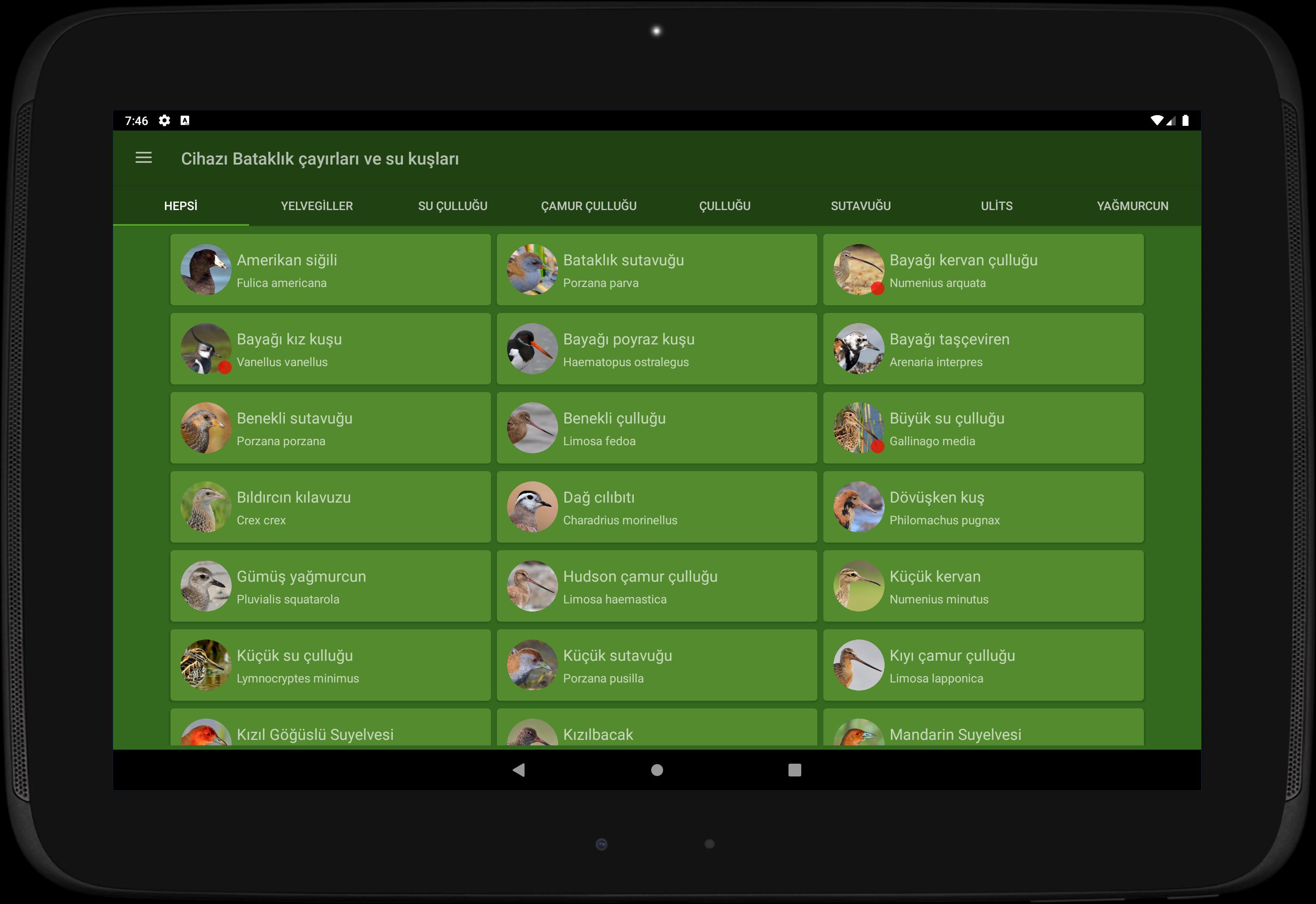Tap the Küçük su çulluğu photo

(206, 665)
